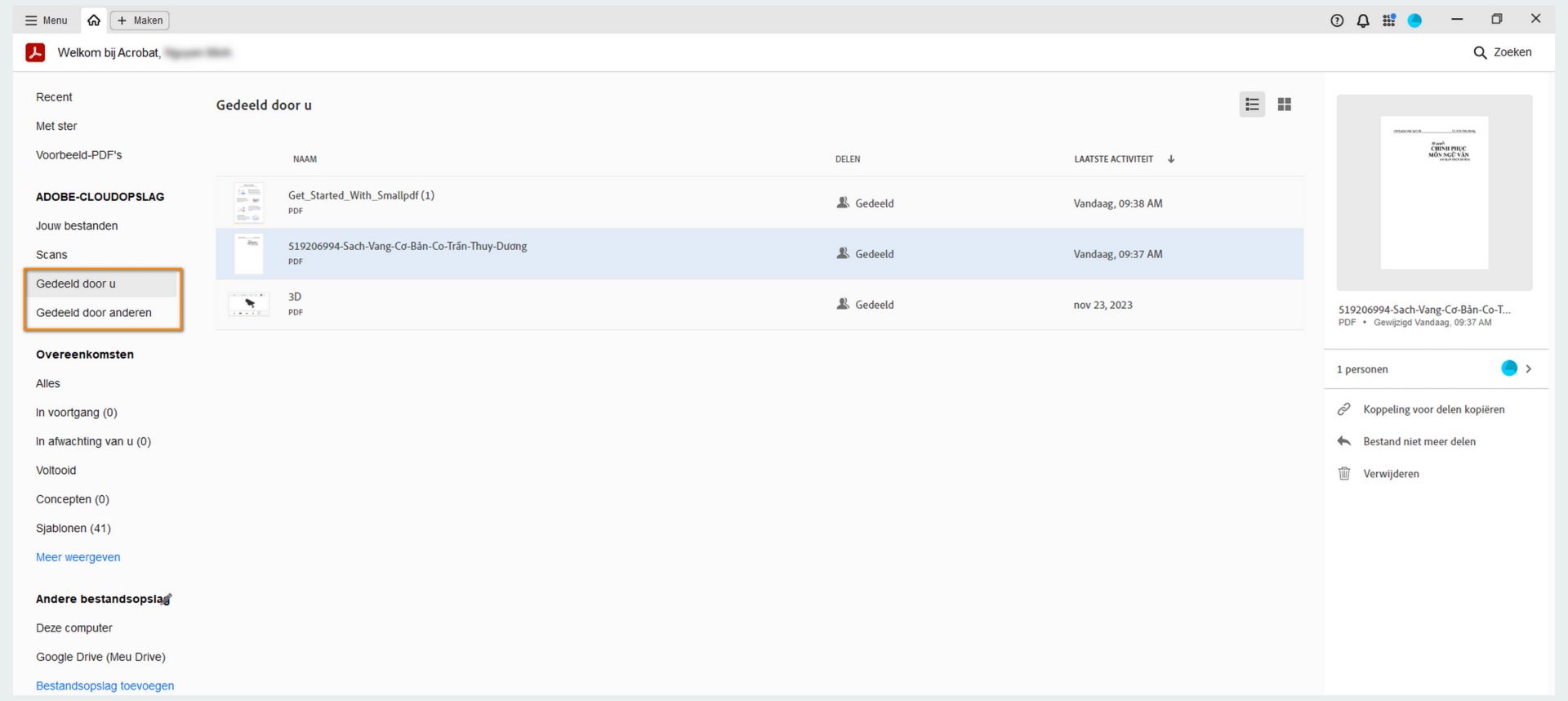
Task: Minimize the Acrobat window
Action: click(x=1457, y=19)
